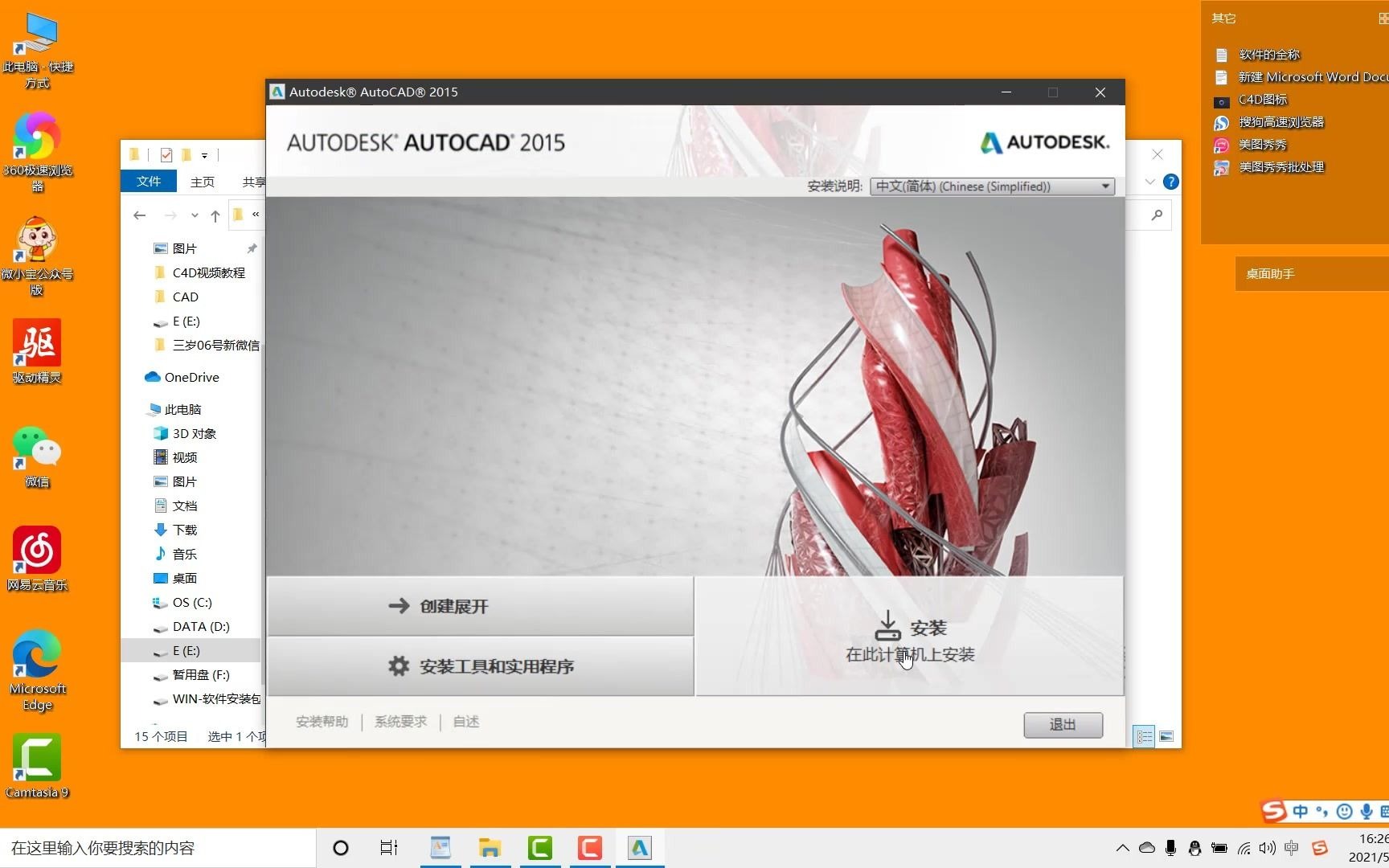The width and height of the screenshot is (1389, 868).
Task: Select the 三岁06号新微信 folder
Action: point(215,346)
